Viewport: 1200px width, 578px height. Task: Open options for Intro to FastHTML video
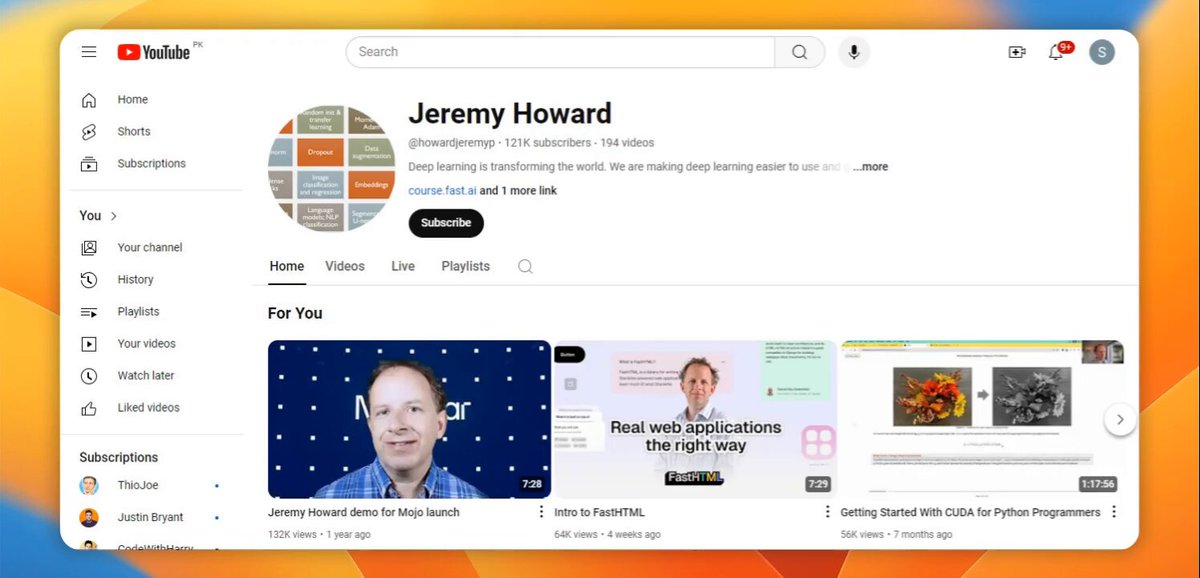coord(827,512)
